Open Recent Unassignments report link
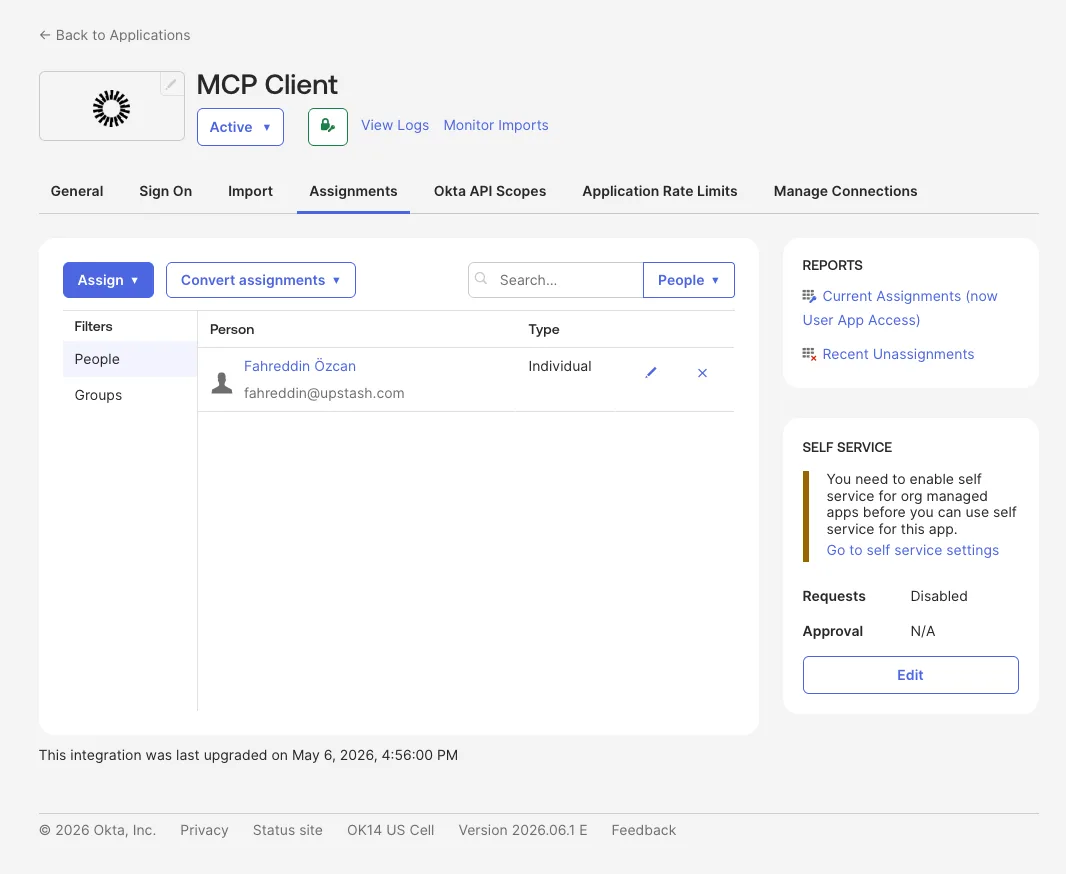The width and height of the screenshot is (1066, 874). click(898, 354)
